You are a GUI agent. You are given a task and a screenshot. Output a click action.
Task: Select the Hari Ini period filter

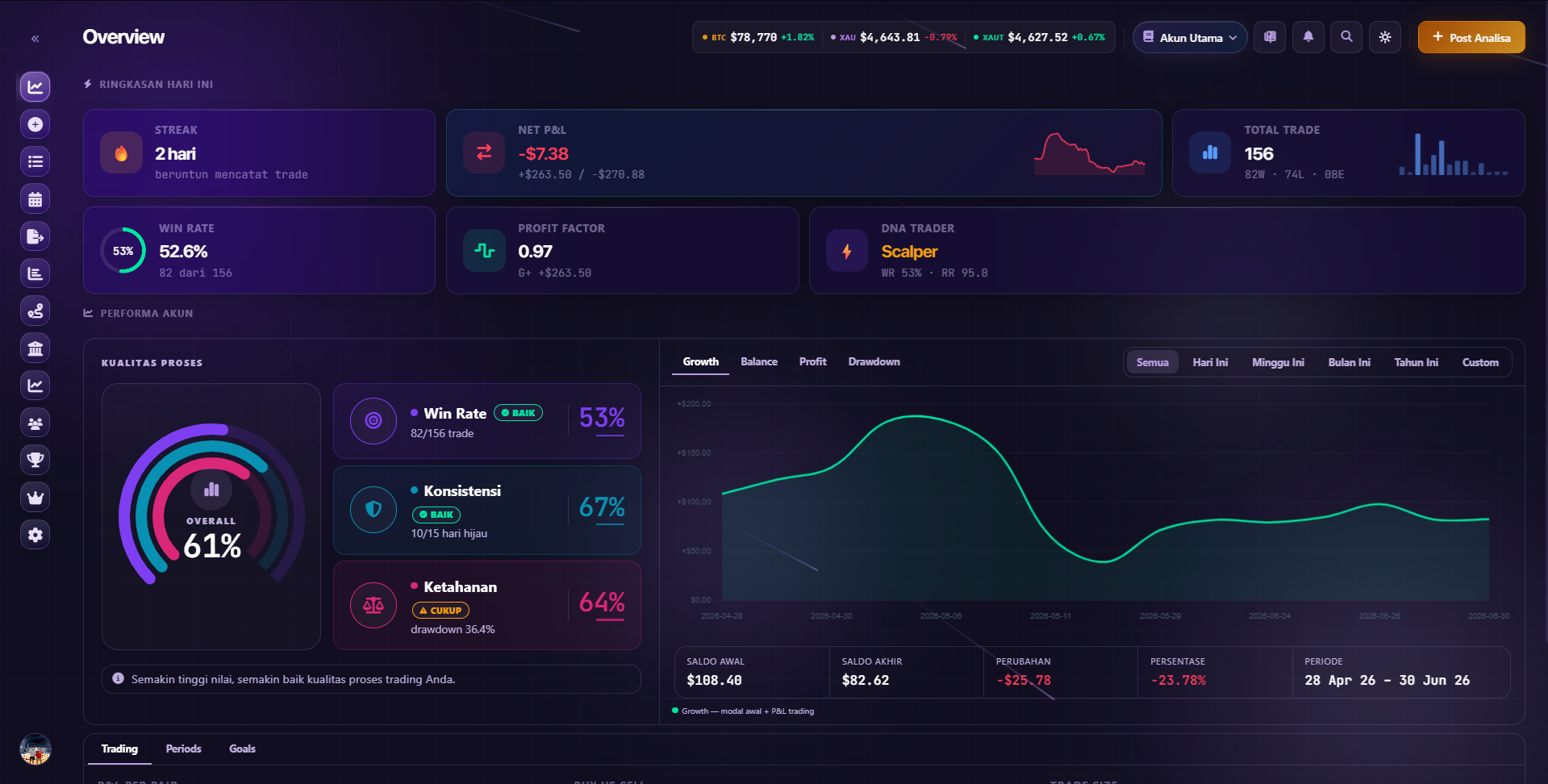[x=1210, y=362]
